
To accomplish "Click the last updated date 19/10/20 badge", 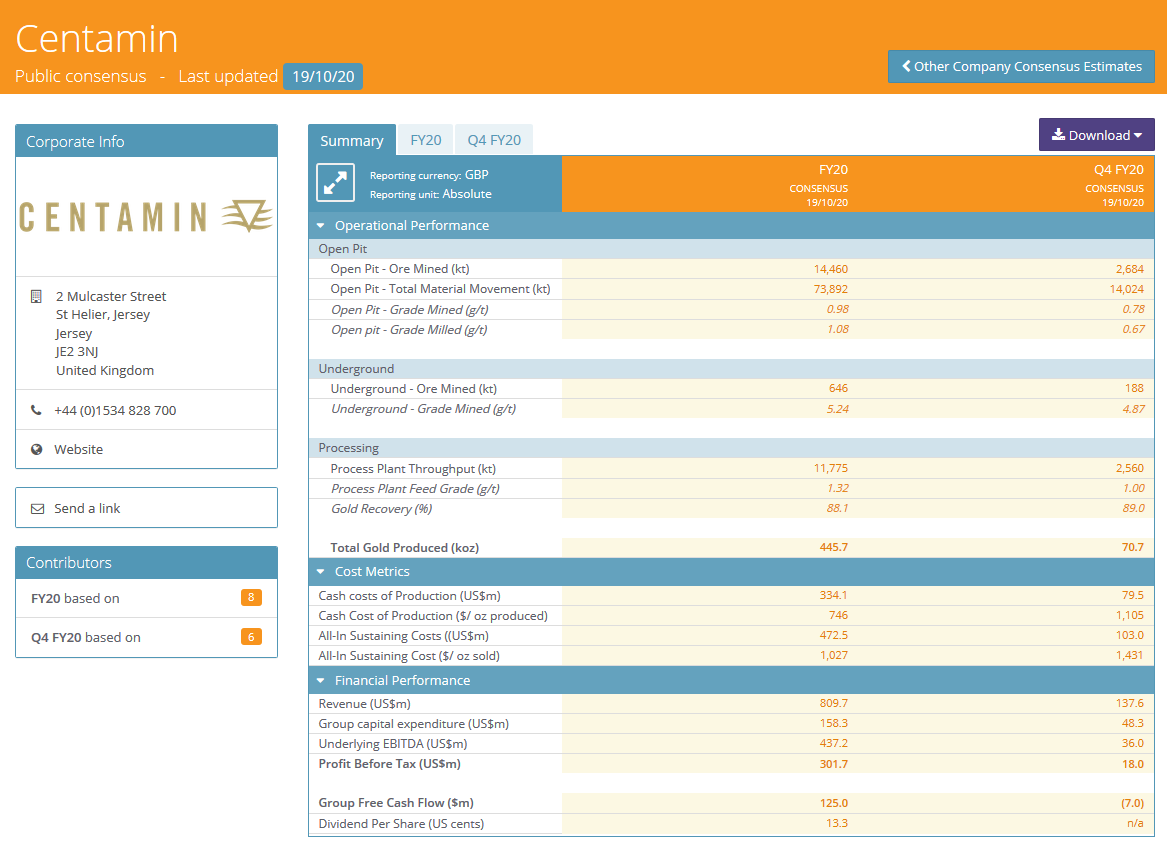I will coord(323,77).
